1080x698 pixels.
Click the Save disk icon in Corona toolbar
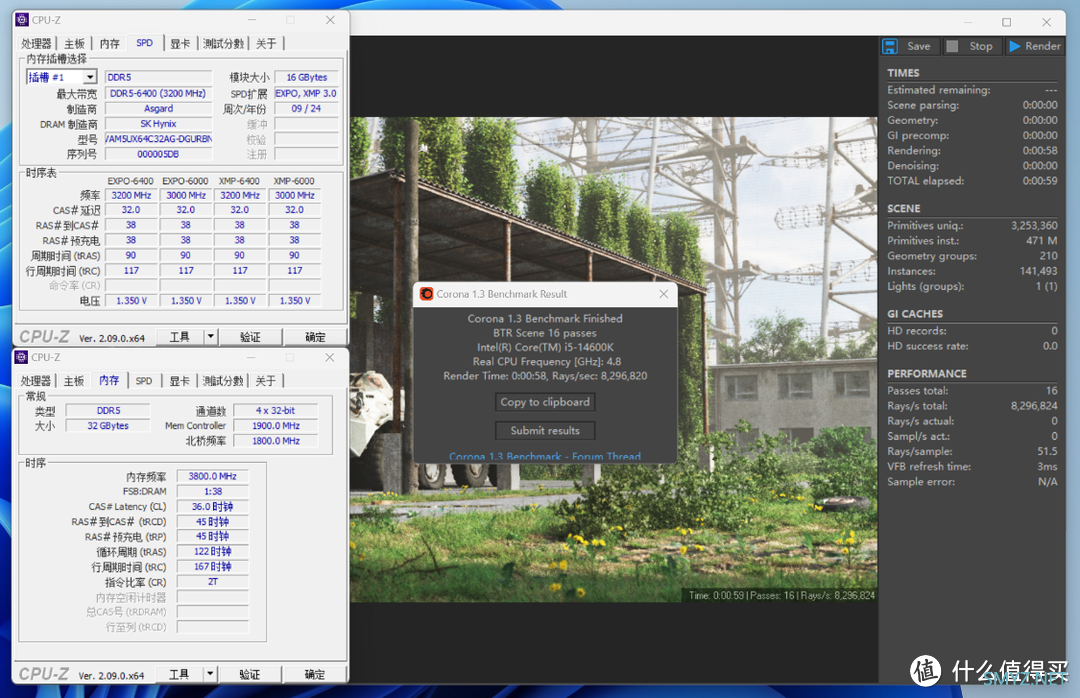coord(890,46)
